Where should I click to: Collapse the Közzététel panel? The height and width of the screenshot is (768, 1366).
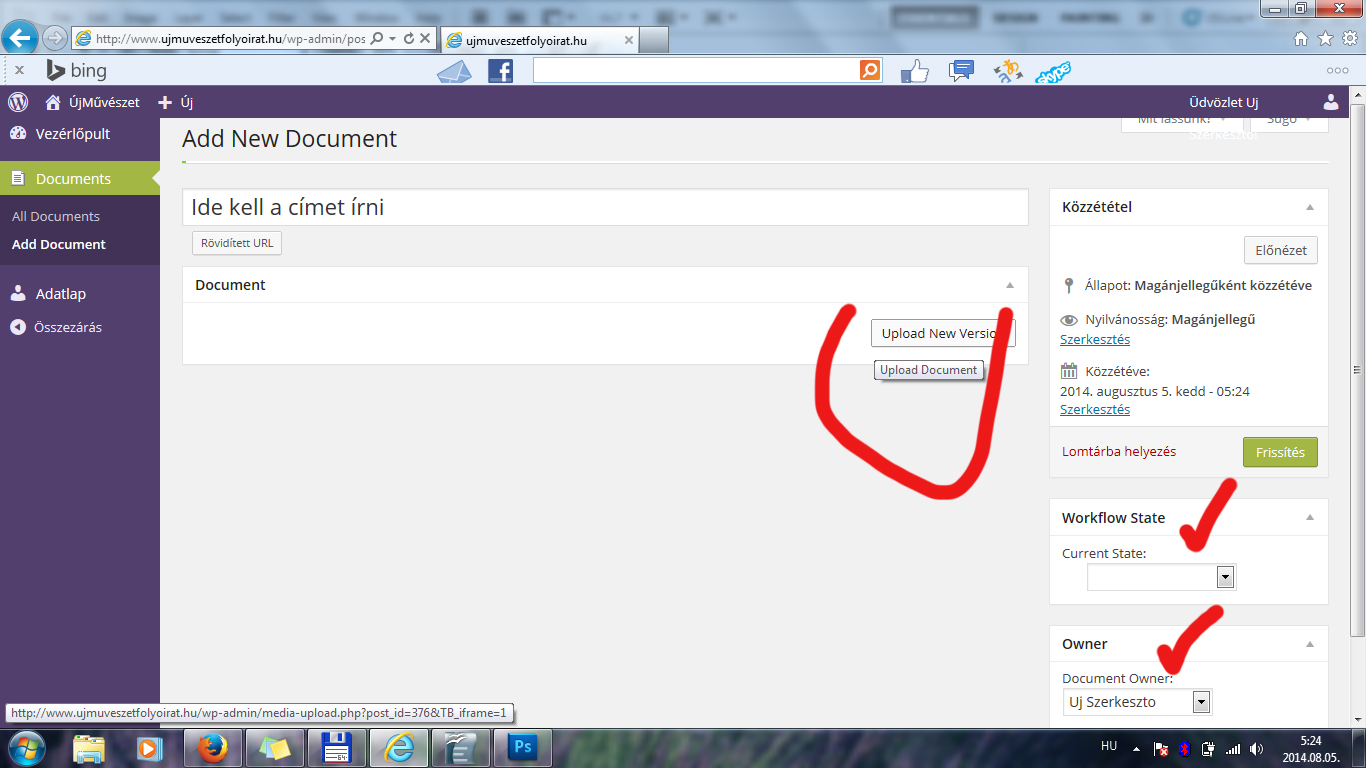coord(1309,207)
